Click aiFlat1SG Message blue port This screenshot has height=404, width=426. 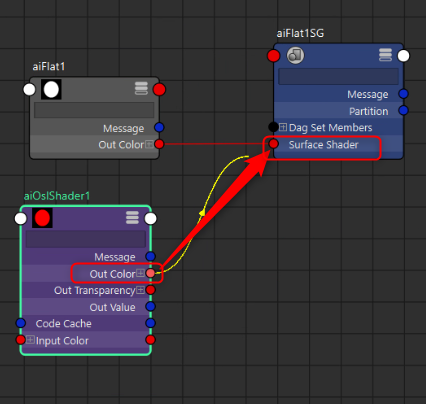[403, 94]
